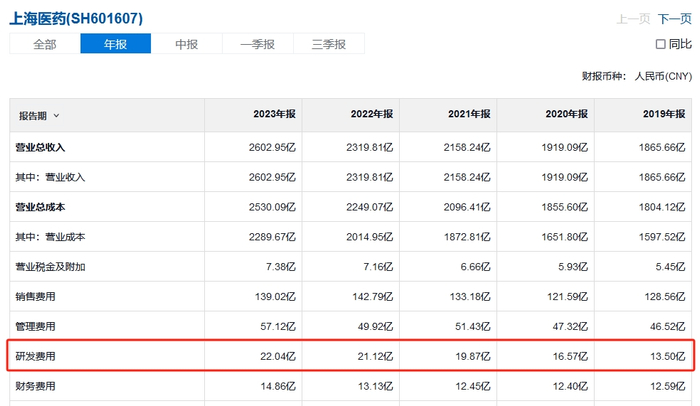Image resolution: width=700 pixels, height=406 pixels.
Task: Go to 下一页
Action: tap(674, 18)
